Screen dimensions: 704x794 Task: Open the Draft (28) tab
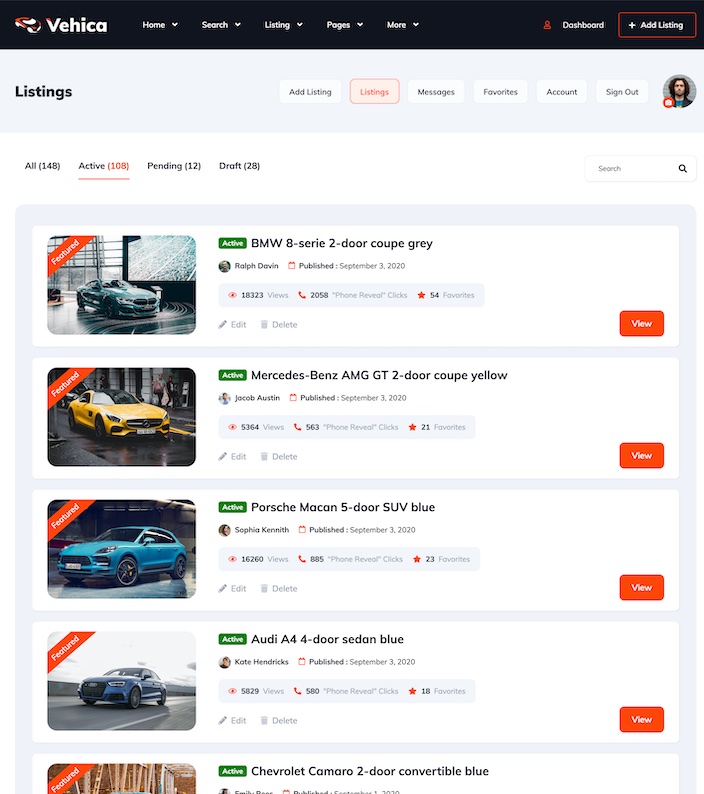[x=240, y=166]
